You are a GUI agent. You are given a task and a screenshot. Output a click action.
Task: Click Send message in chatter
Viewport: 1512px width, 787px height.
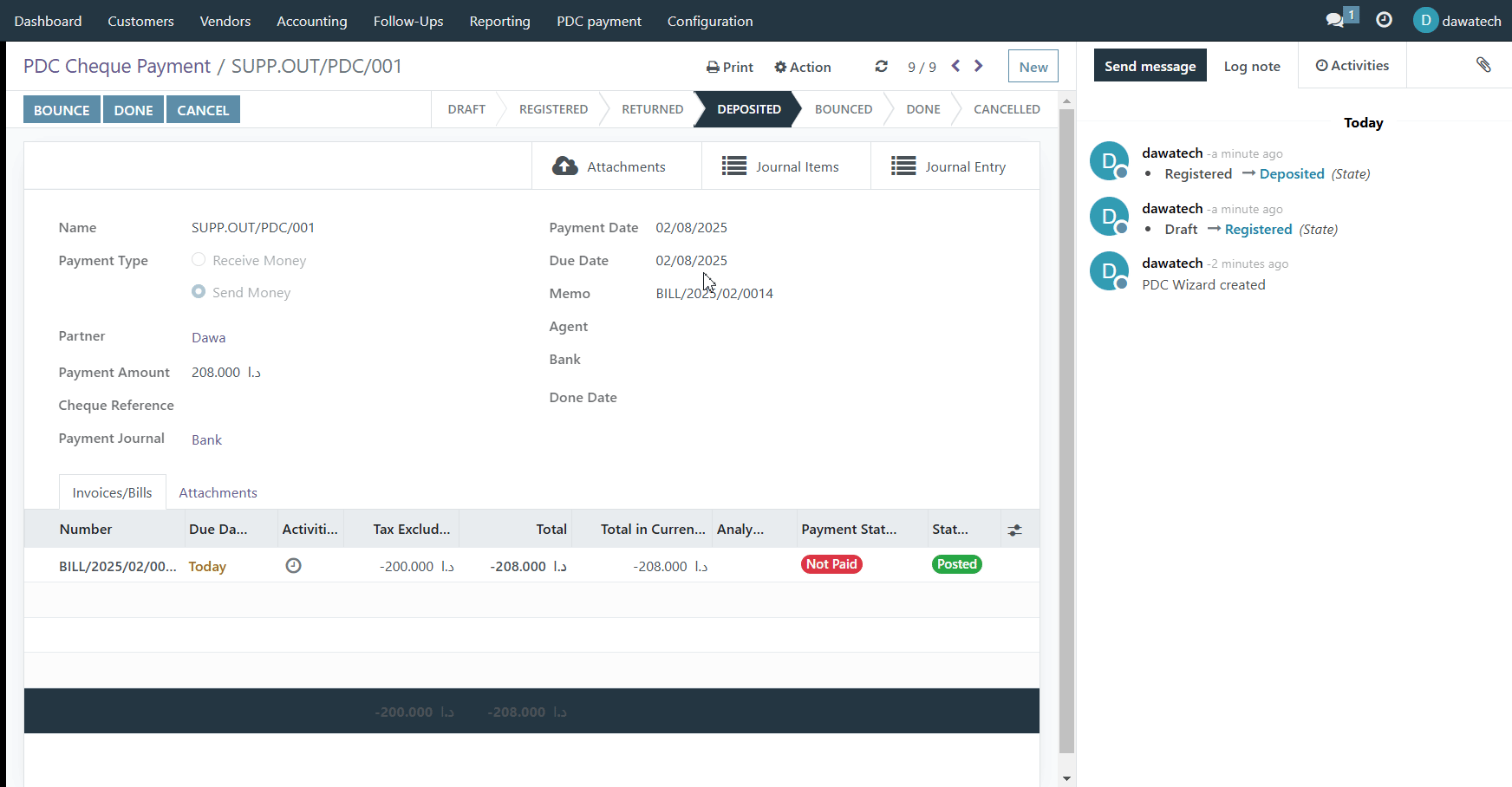coord(1150,65)
